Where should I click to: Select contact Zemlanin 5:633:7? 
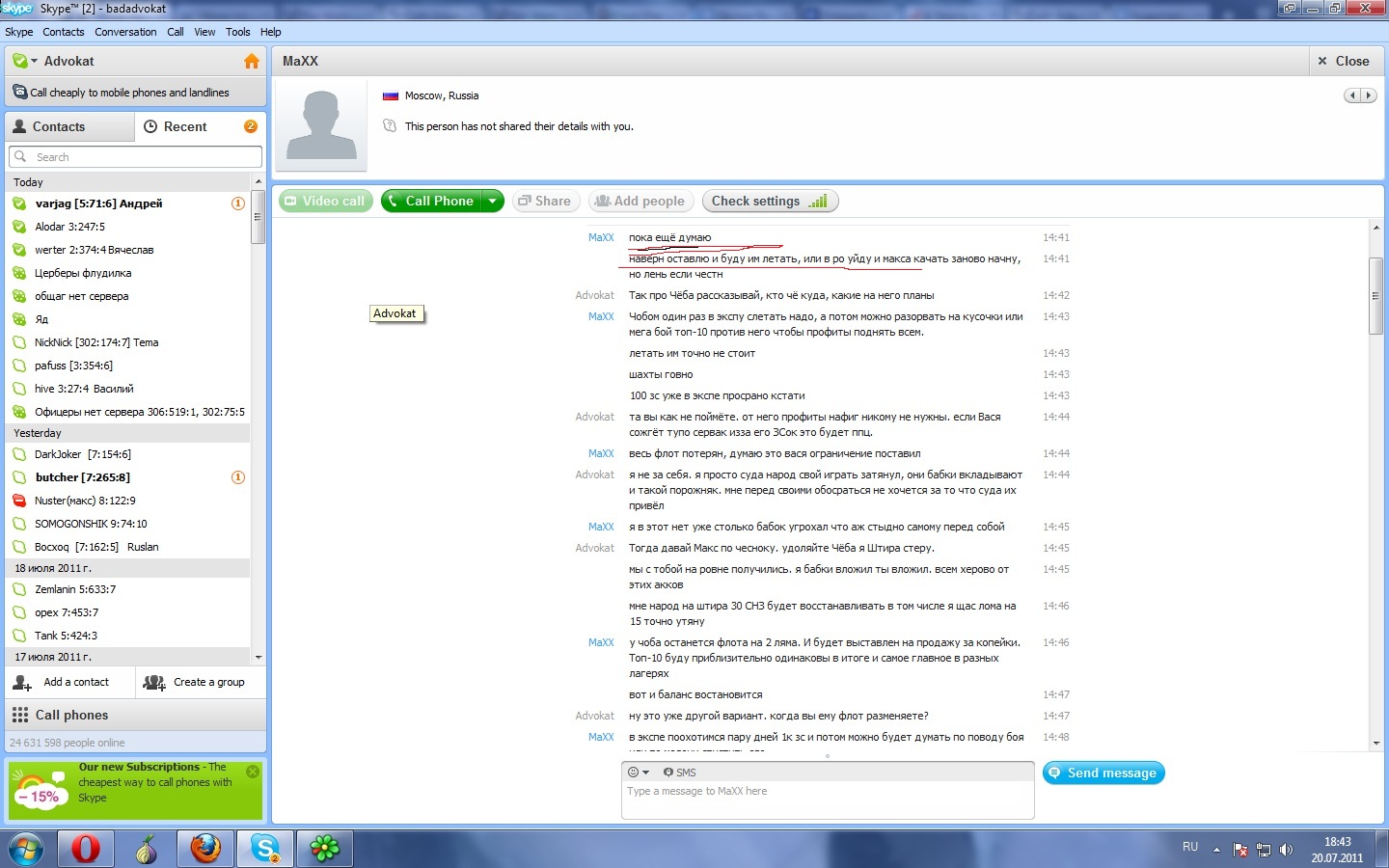pyautogui.click(x=128, y=589)
